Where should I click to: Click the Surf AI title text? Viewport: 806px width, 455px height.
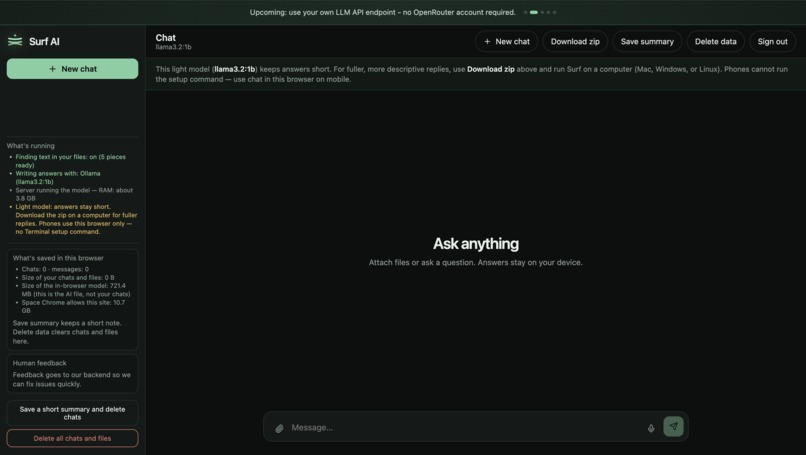point(44,42)
